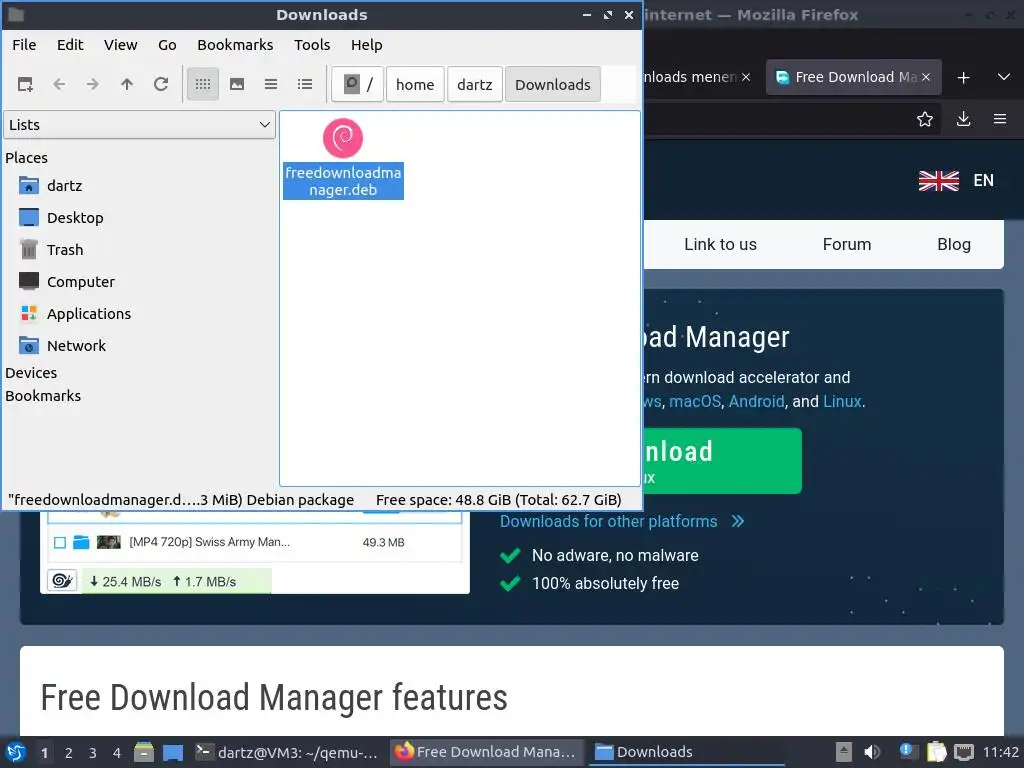Open removable media tray icon
The image size is (1024, 768).
(844, 752)
